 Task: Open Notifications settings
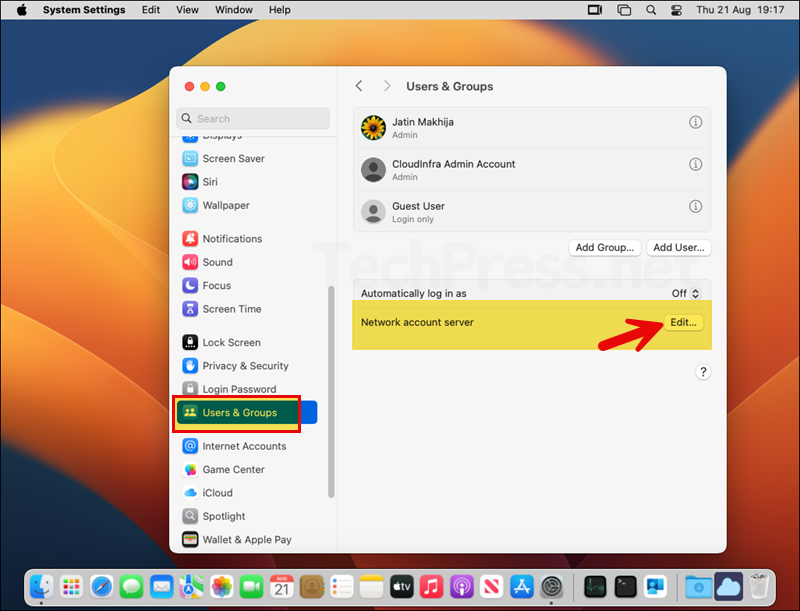click(x=222, y=239)
